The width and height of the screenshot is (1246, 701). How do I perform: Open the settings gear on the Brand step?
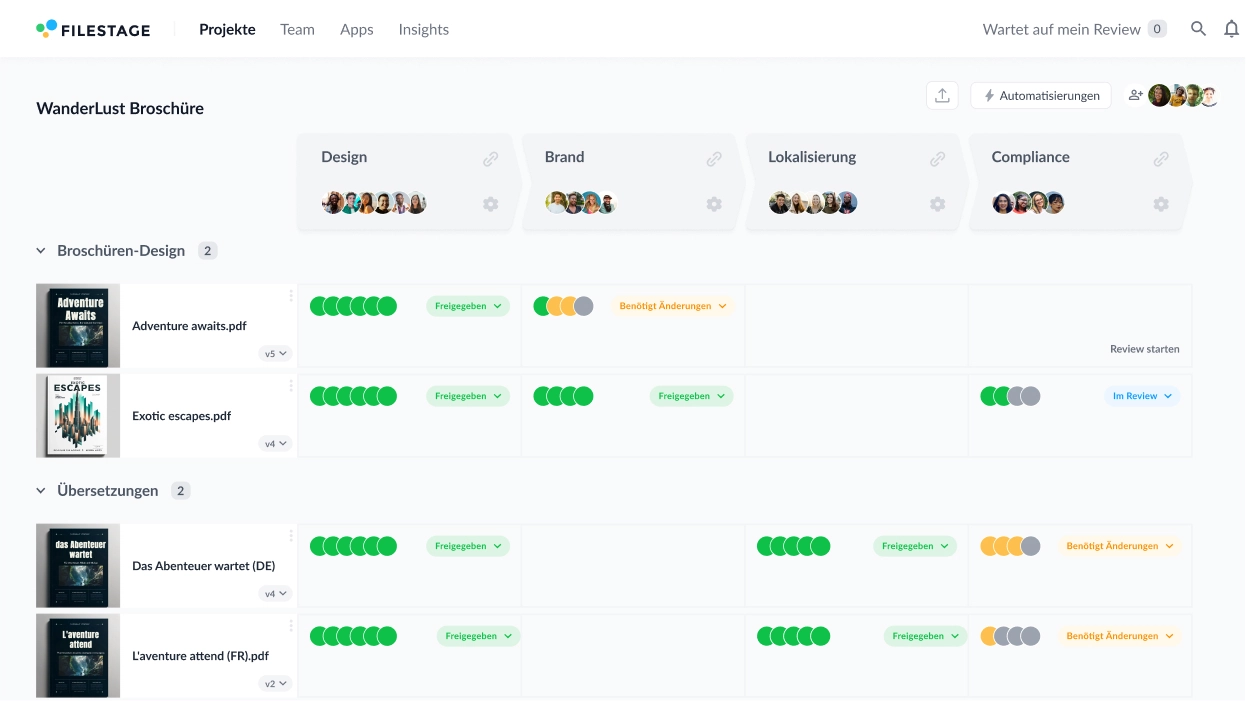(714, 203)
